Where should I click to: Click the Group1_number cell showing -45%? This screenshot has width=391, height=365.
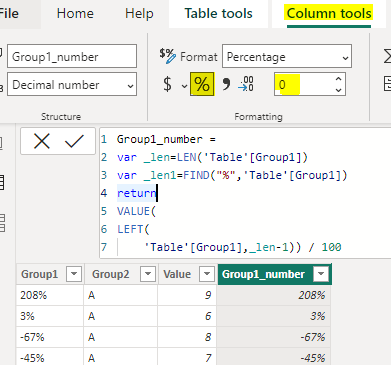pos(274,358)
